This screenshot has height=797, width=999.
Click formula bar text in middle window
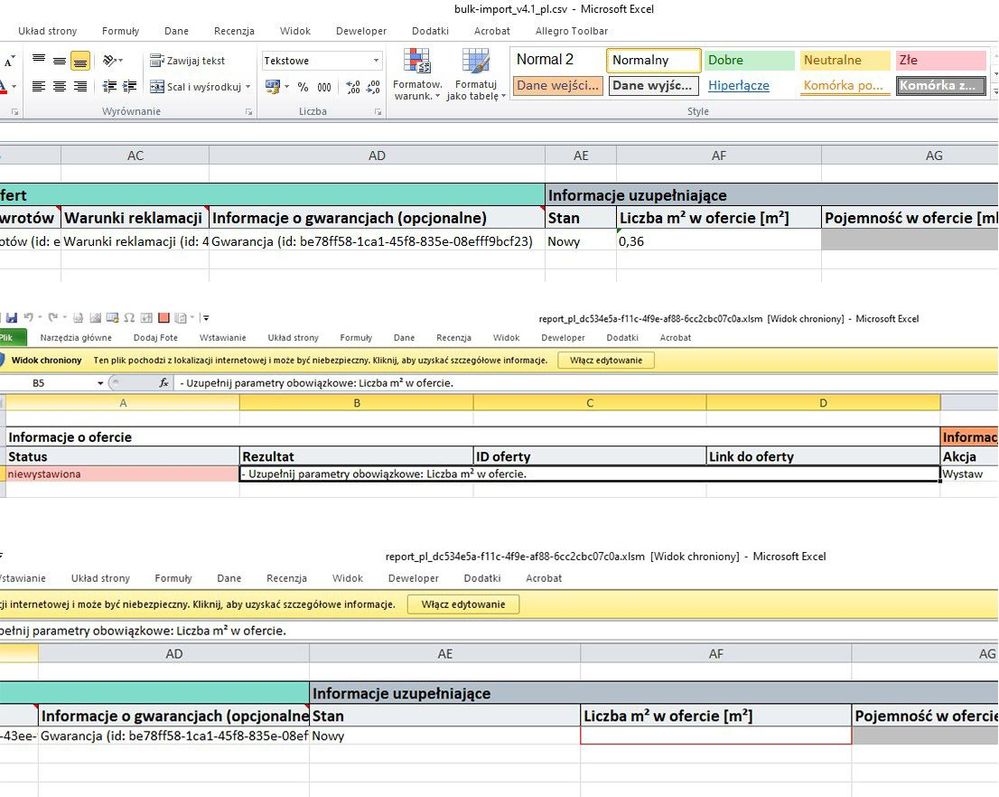[317, 383]
